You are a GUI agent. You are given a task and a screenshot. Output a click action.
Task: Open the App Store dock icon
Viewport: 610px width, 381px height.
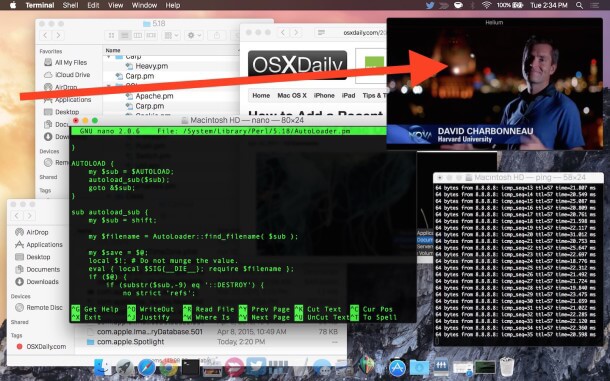pyautogui.click(x=397, y=368)
